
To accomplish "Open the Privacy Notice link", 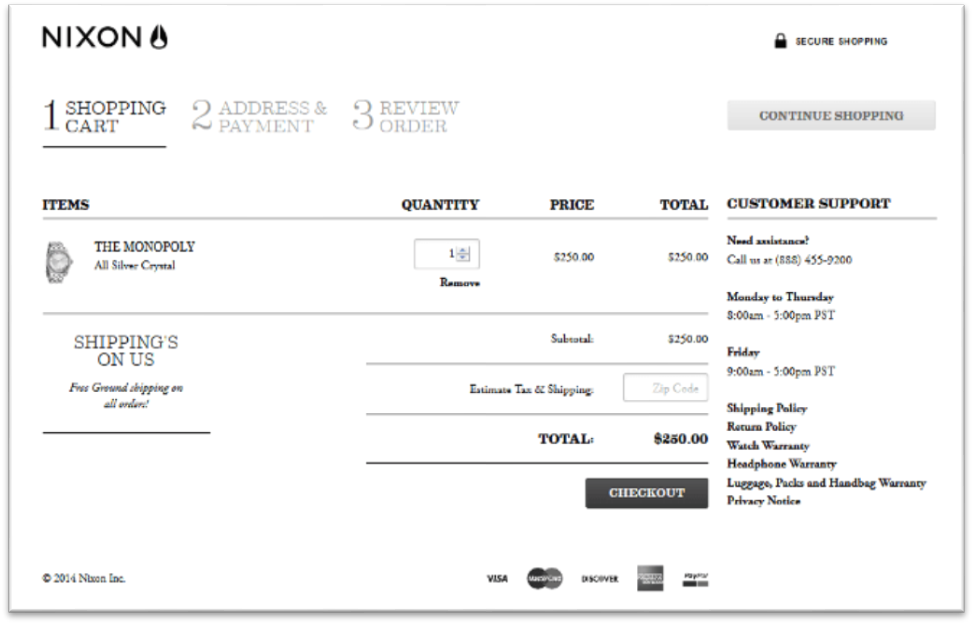I will click(764, 501).
